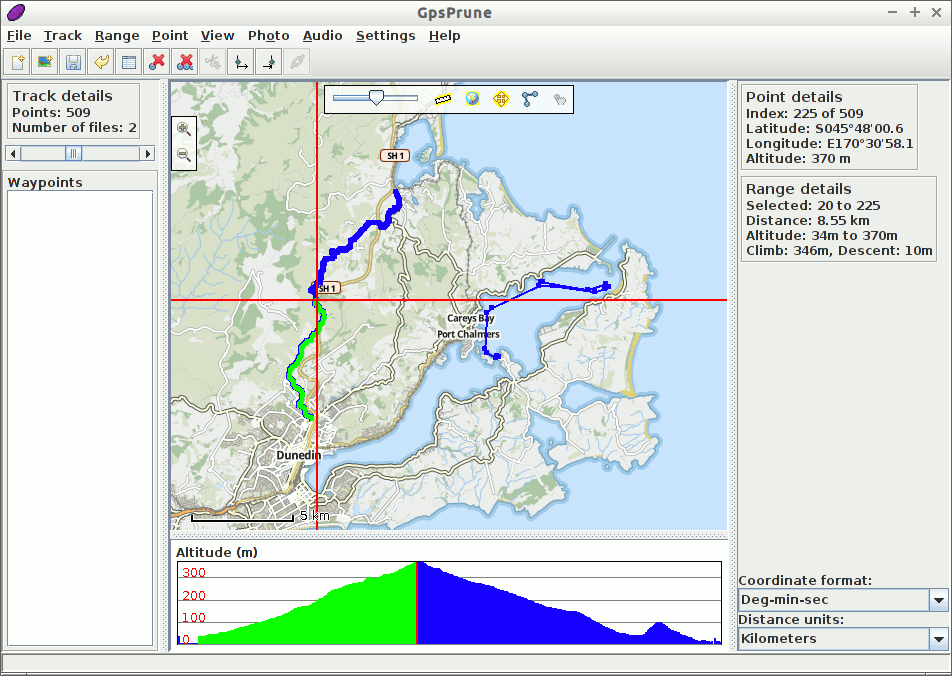The height and width of the screenshot is (676, 952).
Task: Open the Track menu
Action: (x=62, y=36)
